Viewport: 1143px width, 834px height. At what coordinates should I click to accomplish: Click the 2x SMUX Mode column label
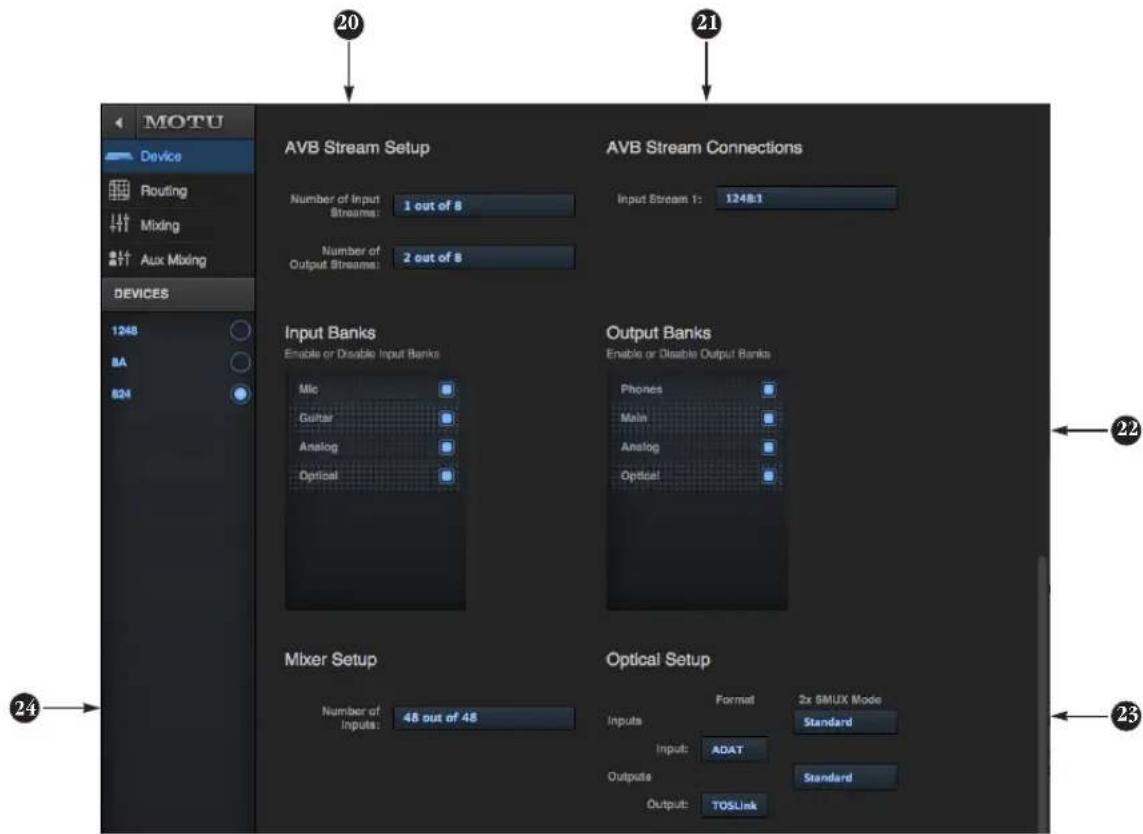(840, 699)
